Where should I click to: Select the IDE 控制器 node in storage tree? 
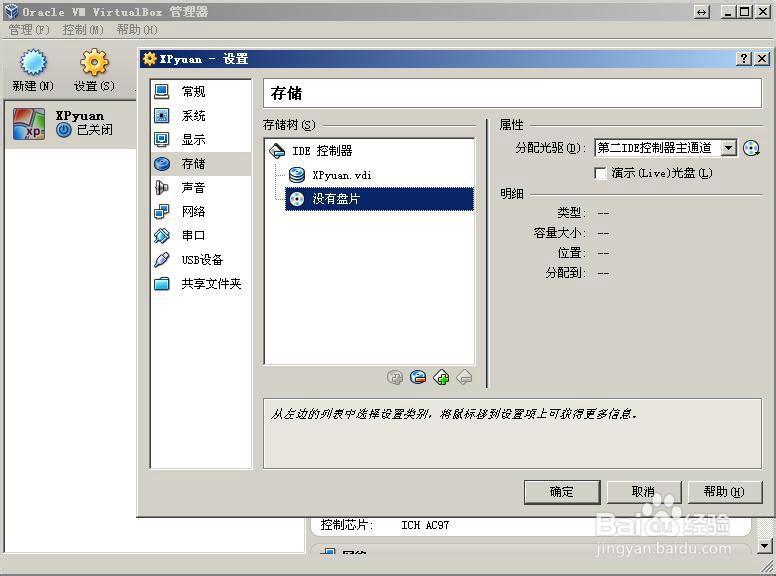(311, 151)
